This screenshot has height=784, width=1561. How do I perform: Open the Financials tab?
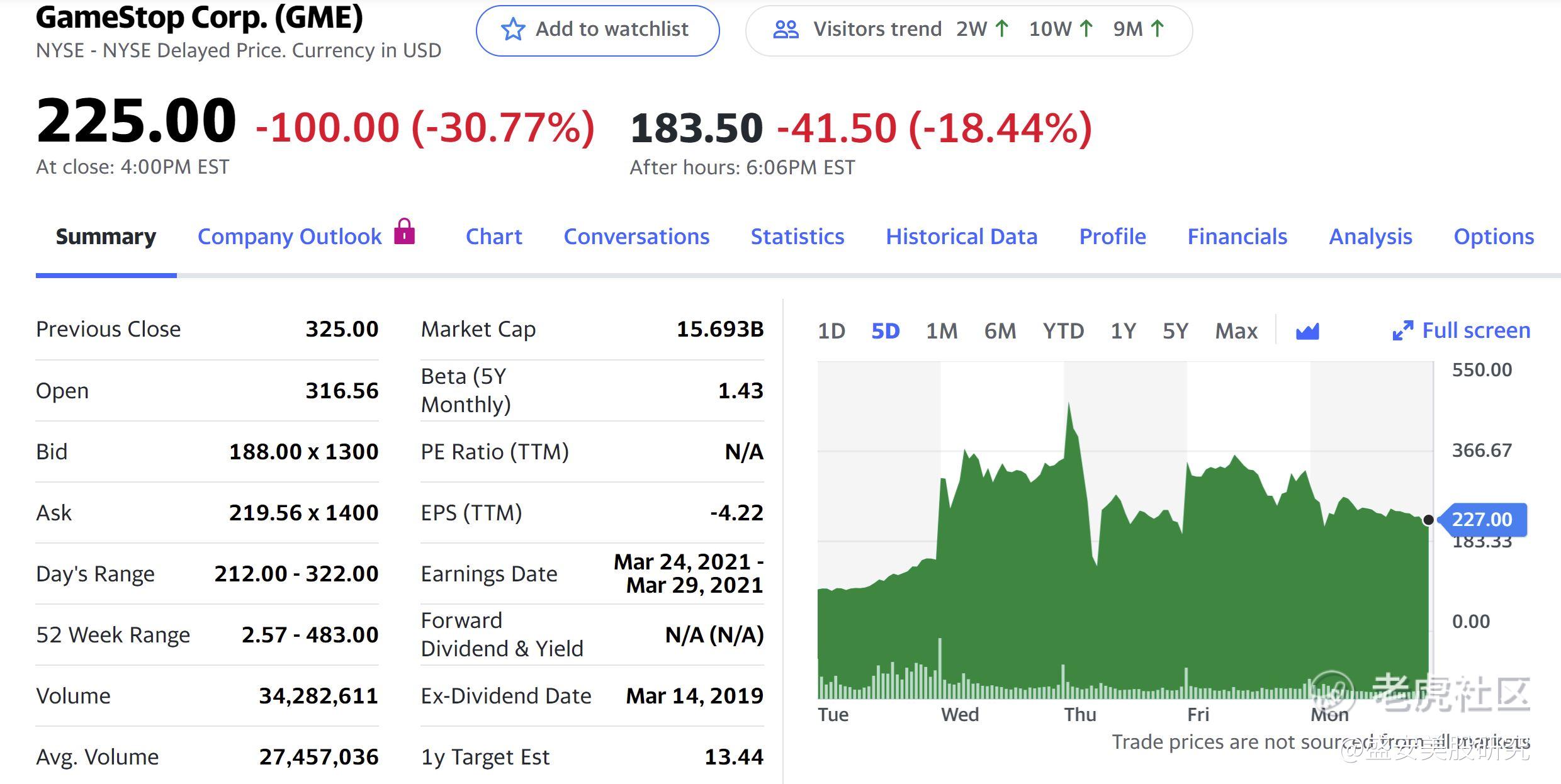coord(1237,237)
